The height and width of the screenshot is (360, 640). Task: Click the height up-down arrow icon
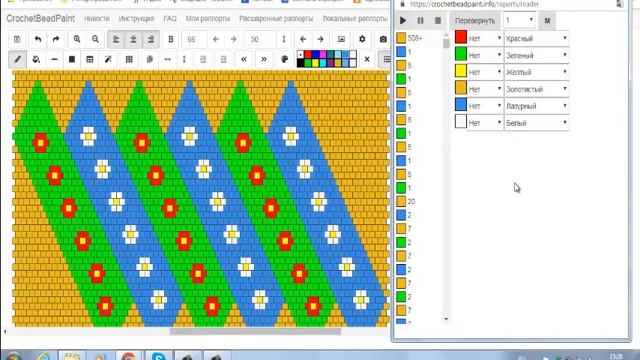coord(284,39)
